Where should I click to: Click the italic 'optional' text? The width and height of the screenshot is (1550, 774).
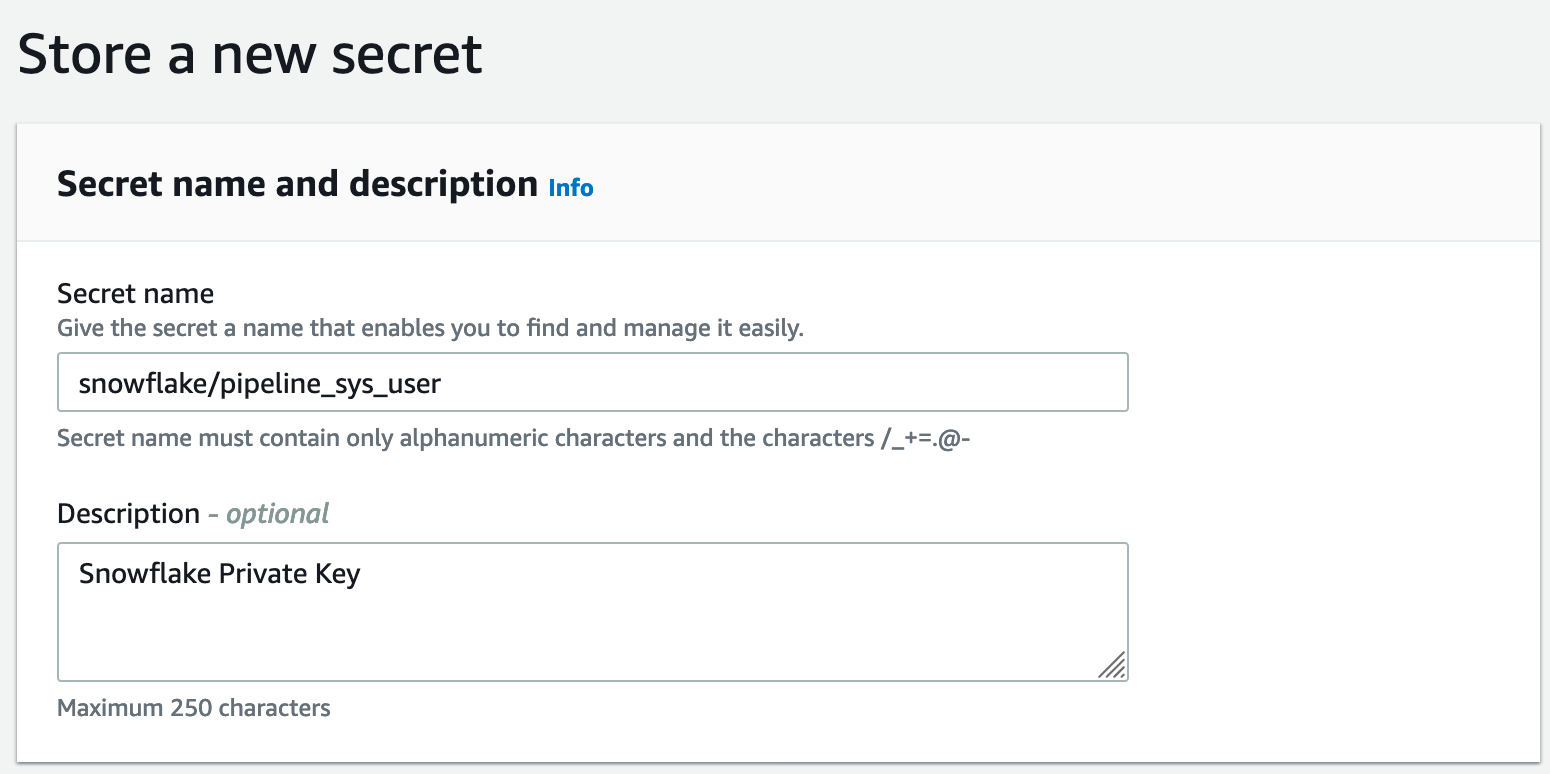pyautogui.click(x=277, y=514)
